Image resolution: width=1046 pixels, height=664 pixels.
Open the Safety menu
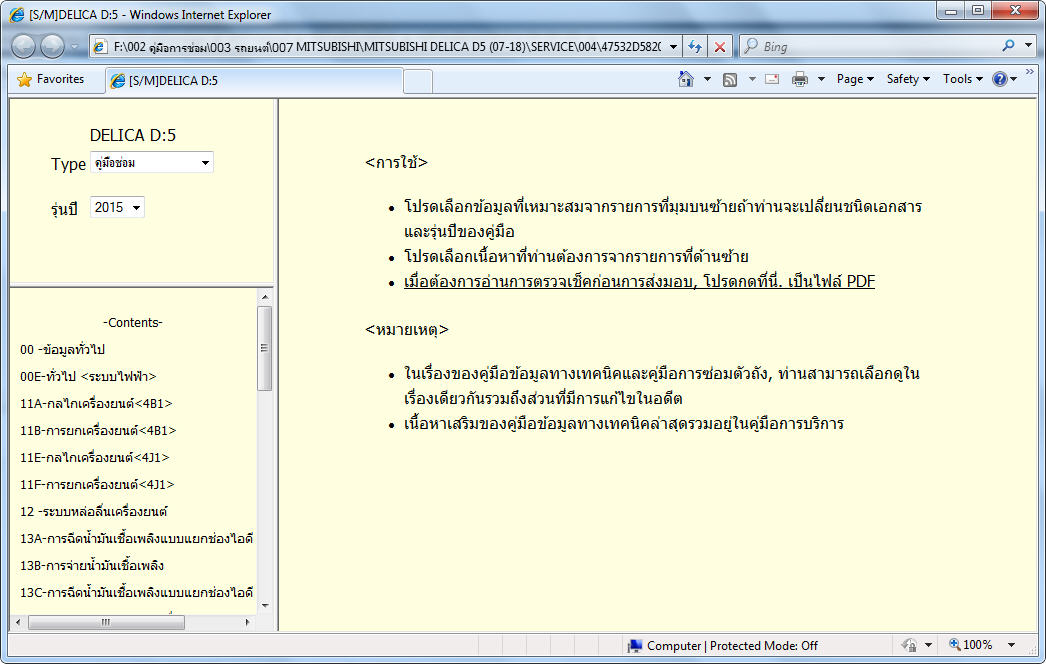908,79
